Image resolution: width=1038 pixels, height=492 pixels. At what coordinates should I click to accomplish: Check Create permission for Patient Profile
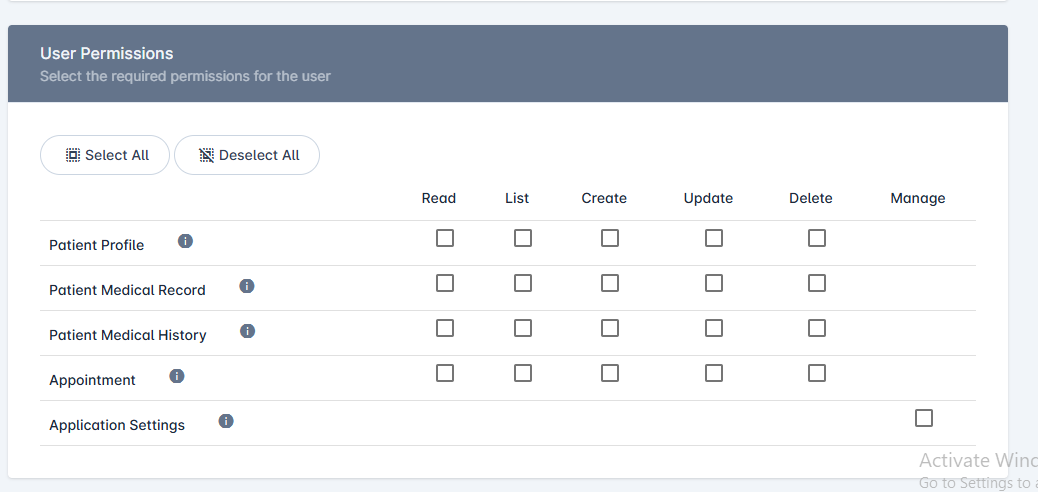610,238
